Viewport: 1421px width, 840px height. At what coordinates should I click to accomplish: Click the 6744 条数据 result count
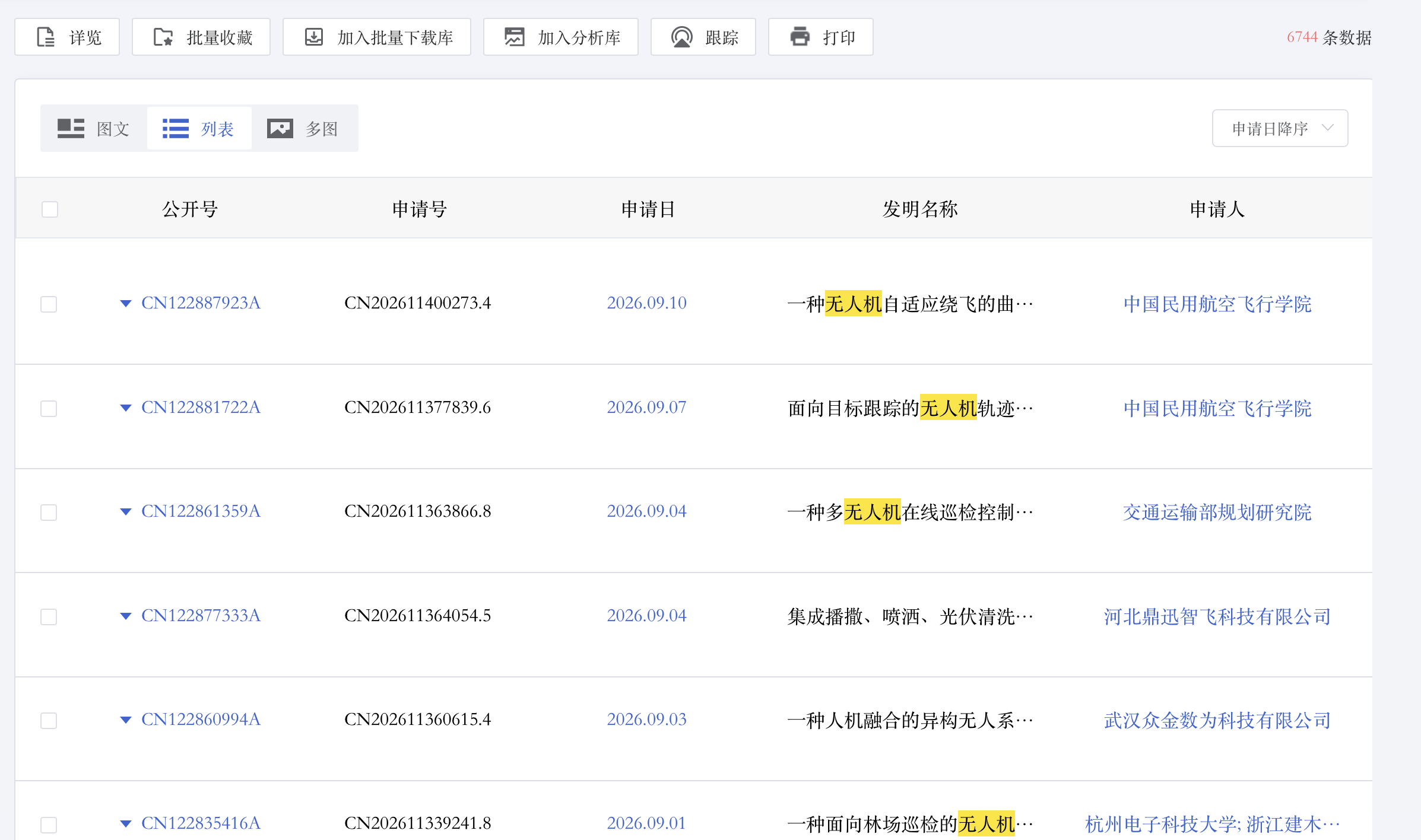pos(1328,37)
